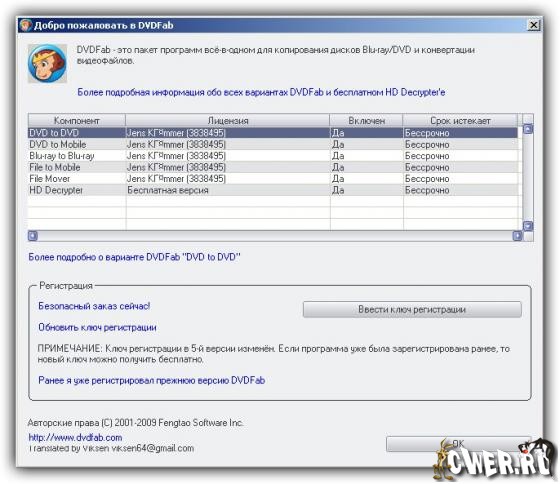
Task: Click the table's scroll left arrow
Action: (32, 236)
